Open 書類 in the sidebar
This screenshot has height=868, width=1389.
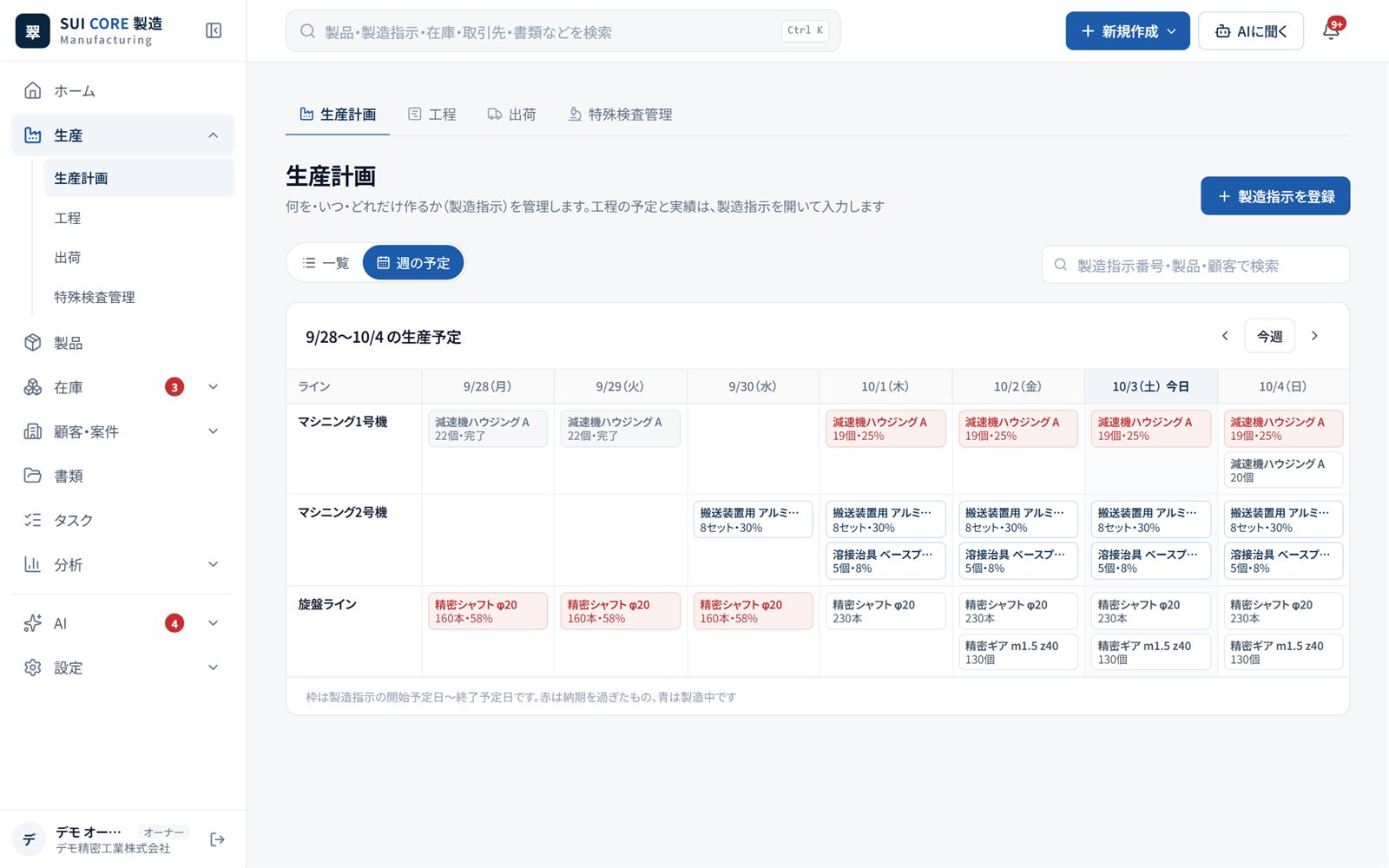(x=122, y=476)
